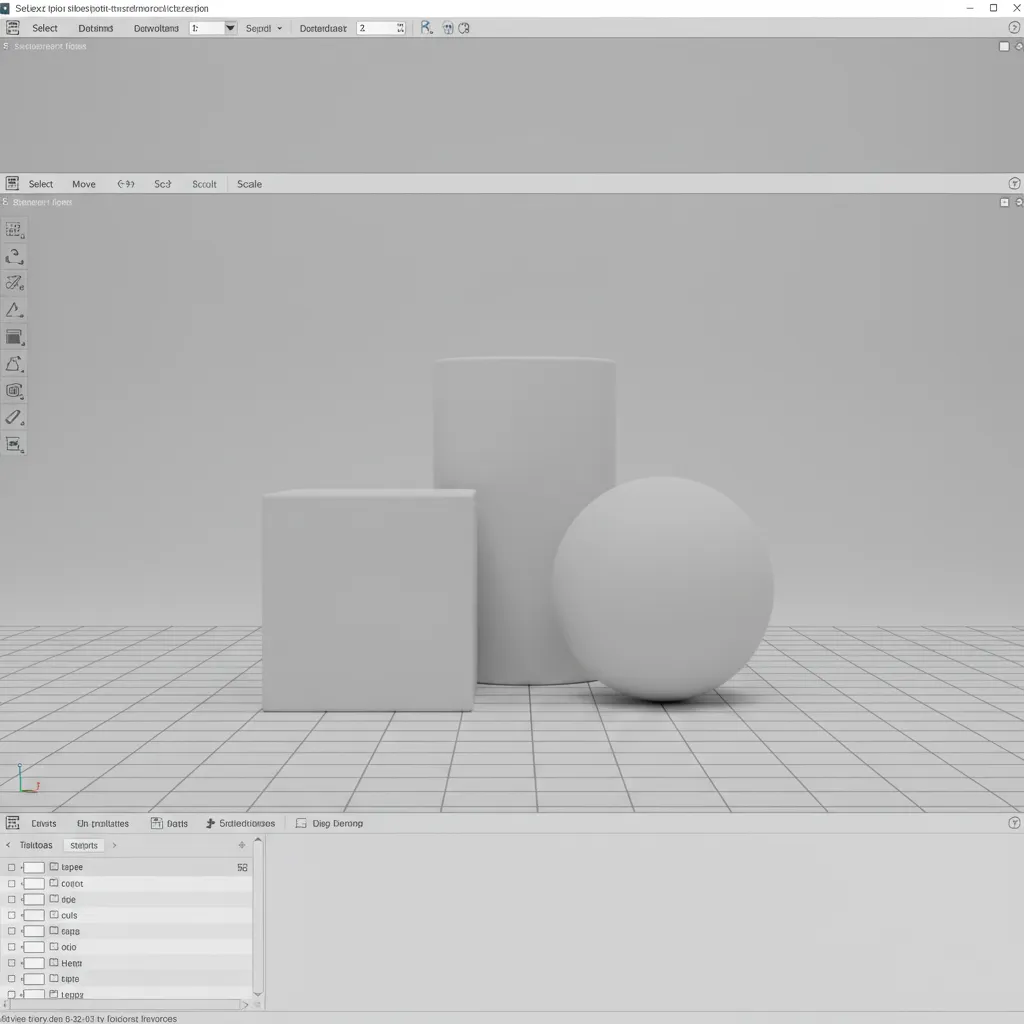Check the box for the otio row

tap(11, 947)
